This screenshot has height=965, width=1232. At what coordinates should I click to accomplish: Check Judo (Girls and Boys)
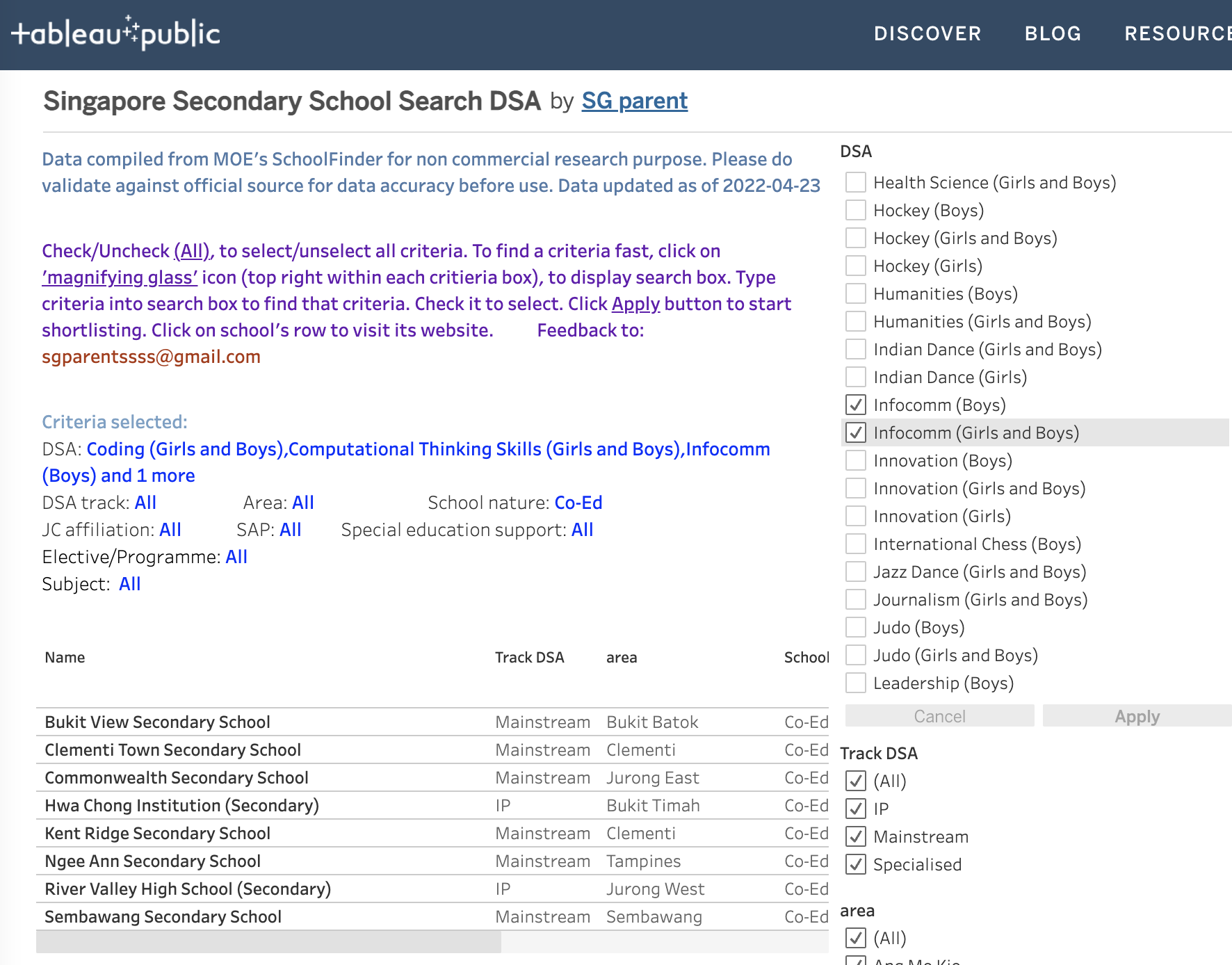(856, 655)
